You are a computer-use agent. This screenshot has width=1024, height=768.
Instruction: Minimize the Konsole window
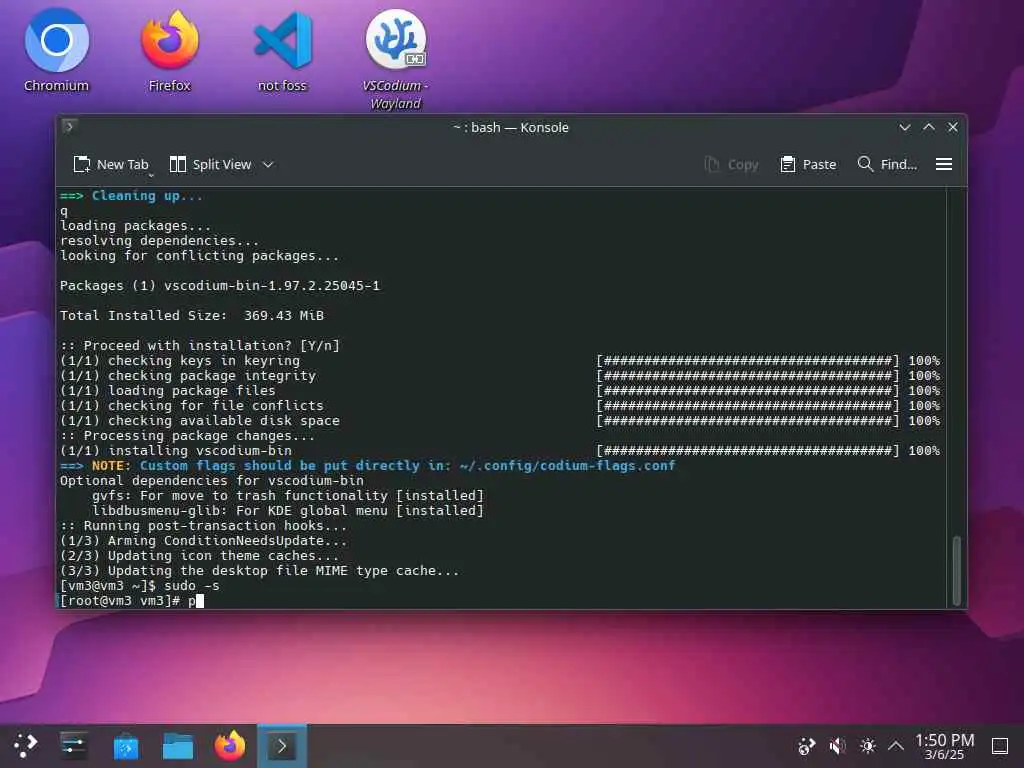(x=905, y=127)
